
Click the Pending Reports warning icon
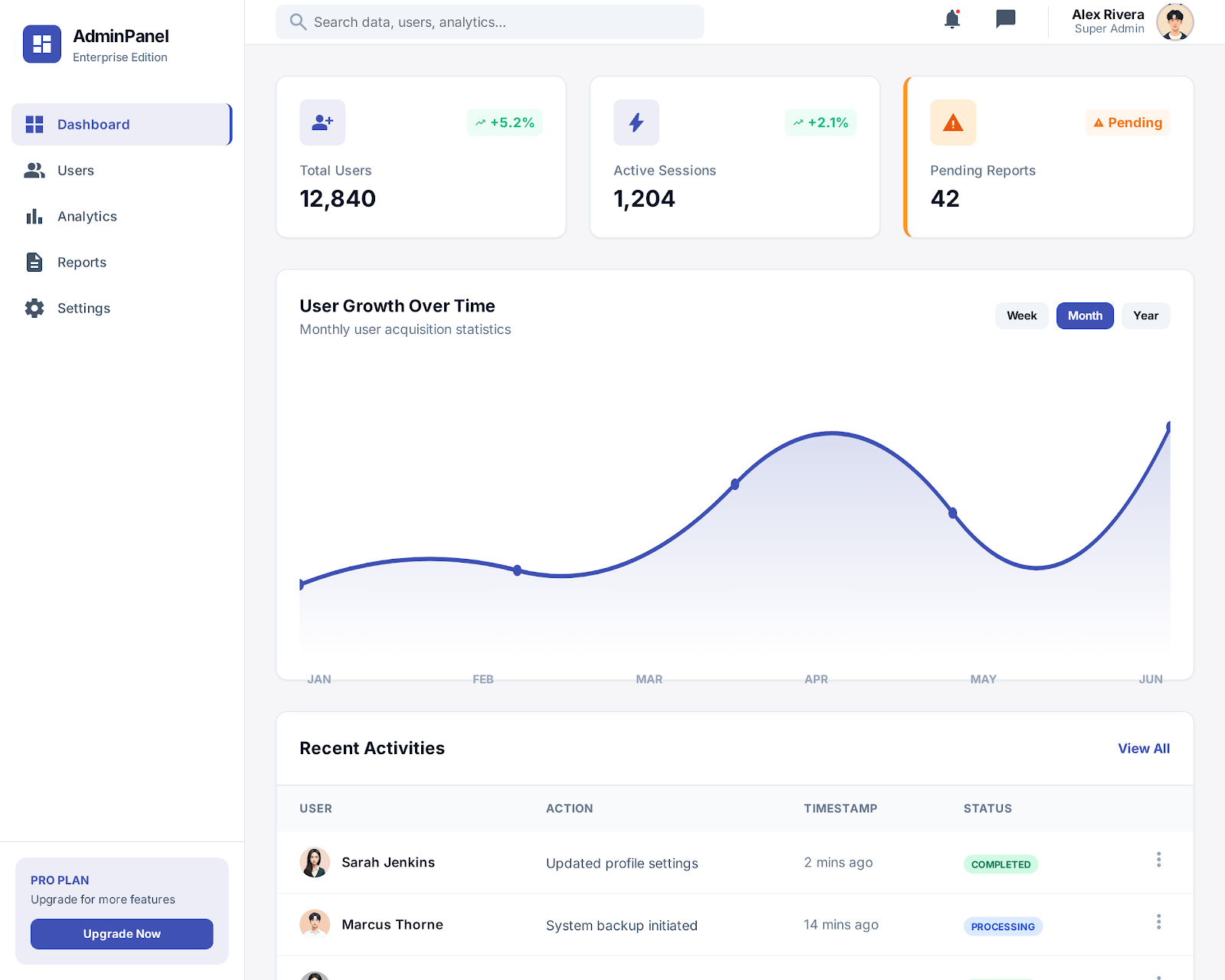(952, 122)
